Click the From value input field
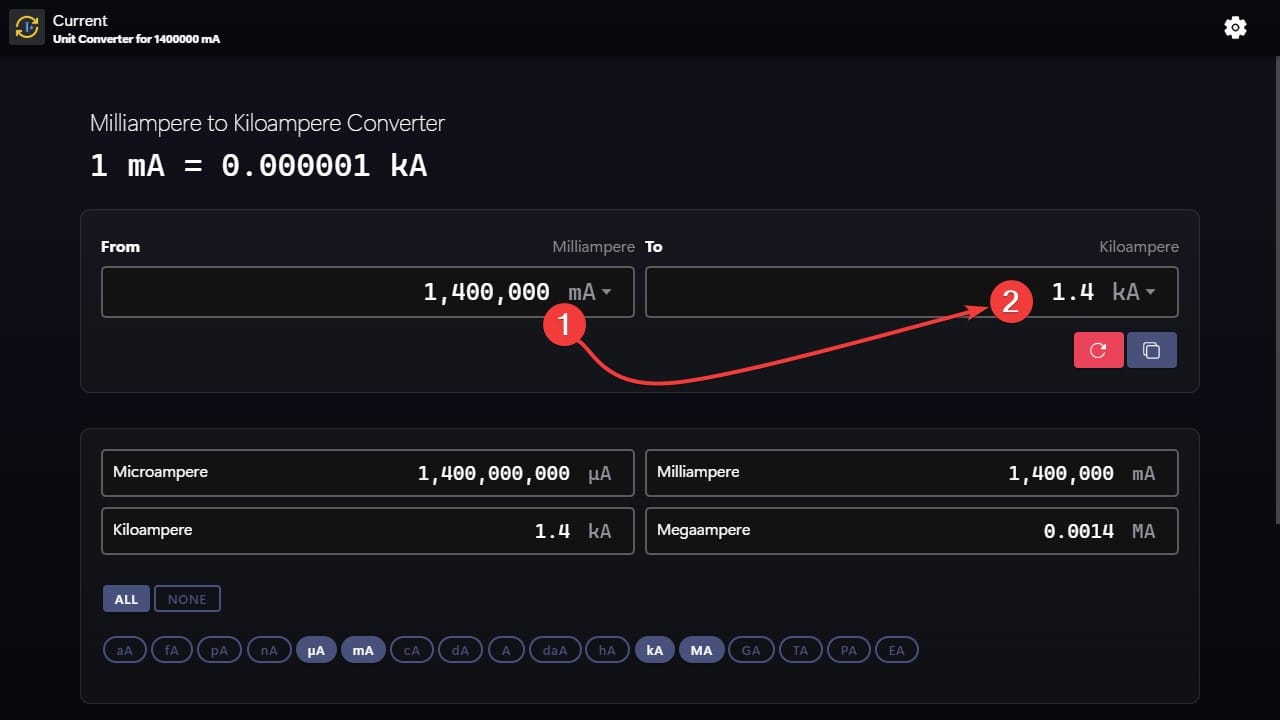Viewport: 1280px width, 720px height. (x=330, y=292)
